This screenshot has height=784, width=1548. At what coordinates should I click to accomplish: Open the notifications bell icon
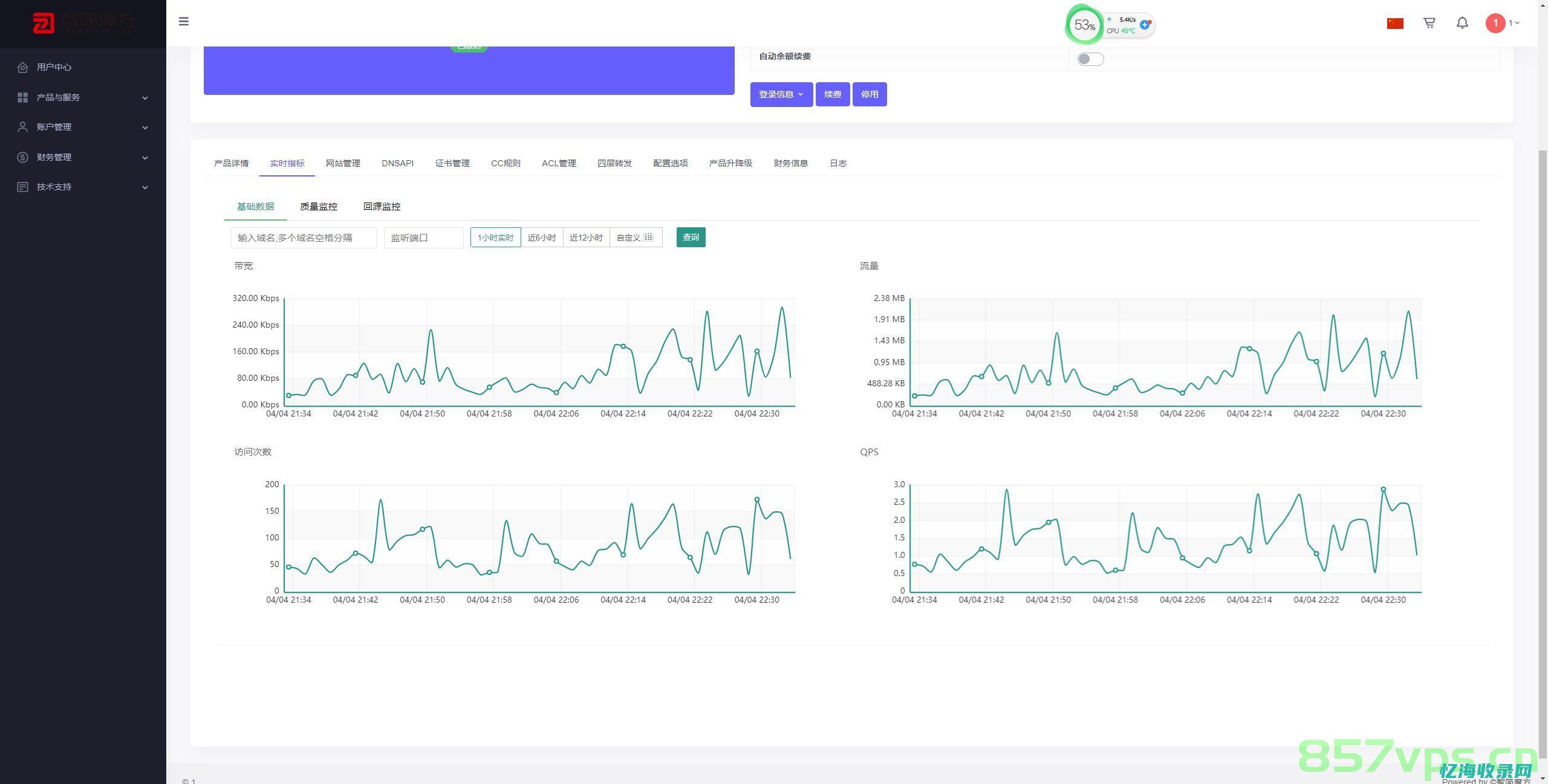coord(1462,23)
